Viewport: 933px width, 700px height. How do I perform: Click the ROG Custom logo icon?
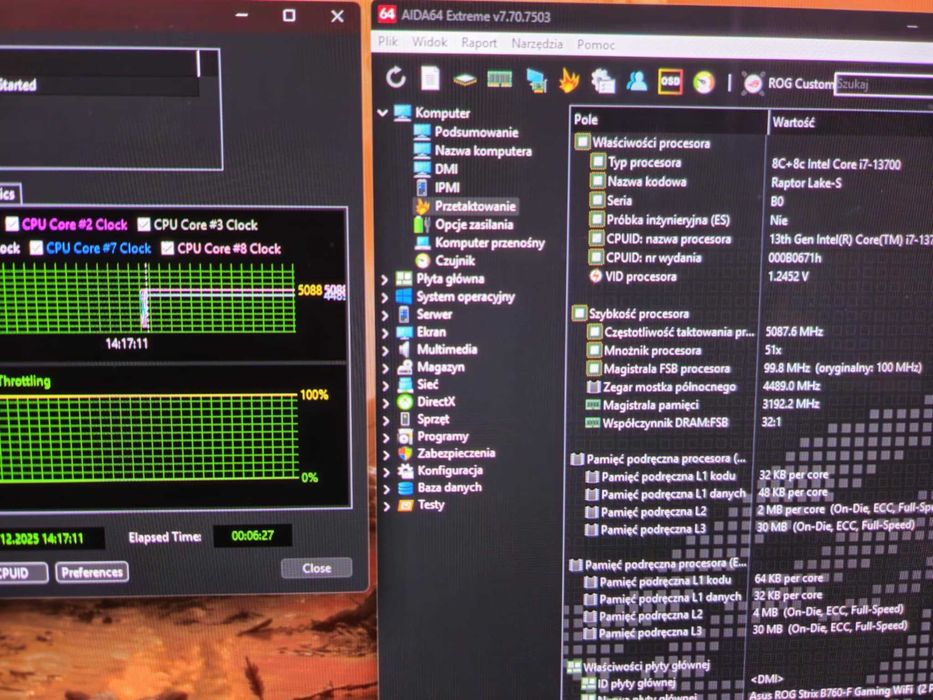click(753, 83)
